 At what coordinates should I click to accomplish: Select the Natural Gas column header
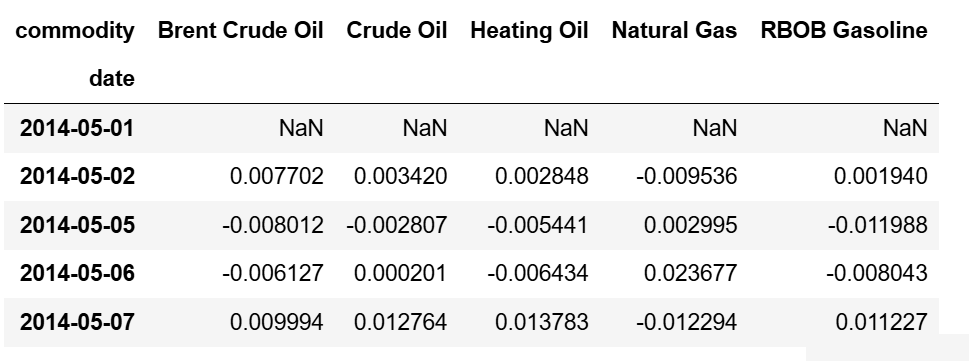pos(674,30)
